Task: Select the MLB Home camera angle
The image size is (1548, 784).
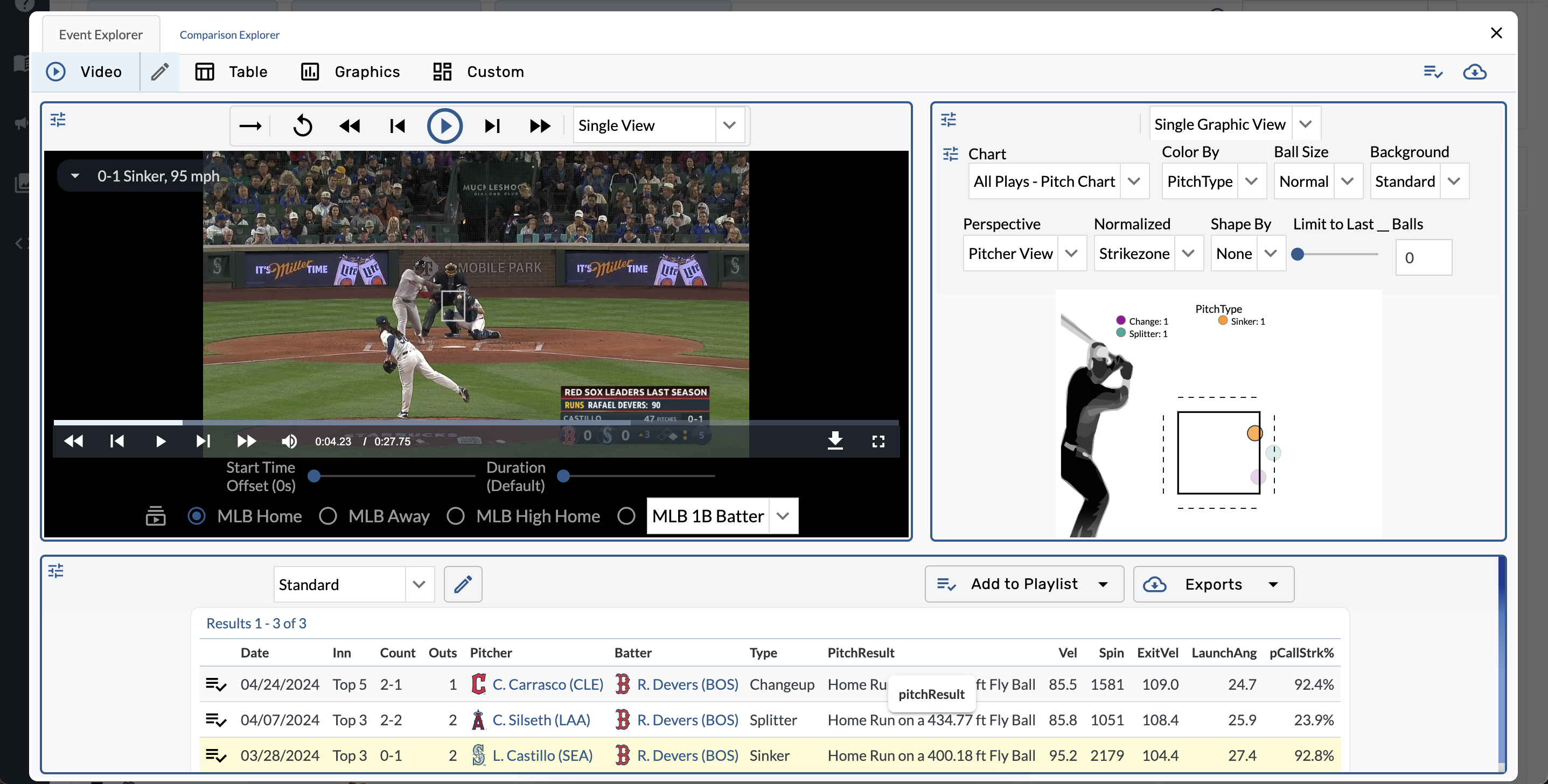Action: [197, 516]
